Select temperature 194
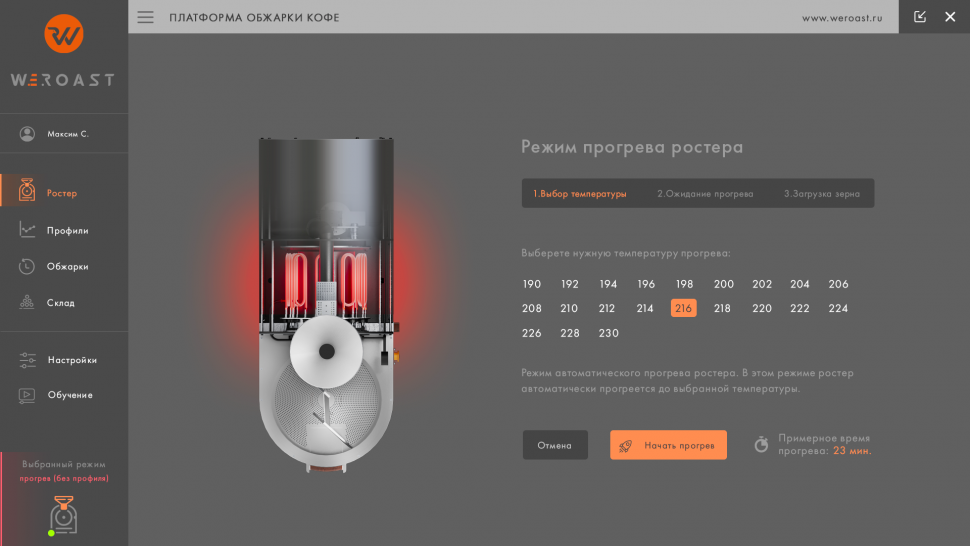This screenshot has height=546, width=970. tap(608, 284)
